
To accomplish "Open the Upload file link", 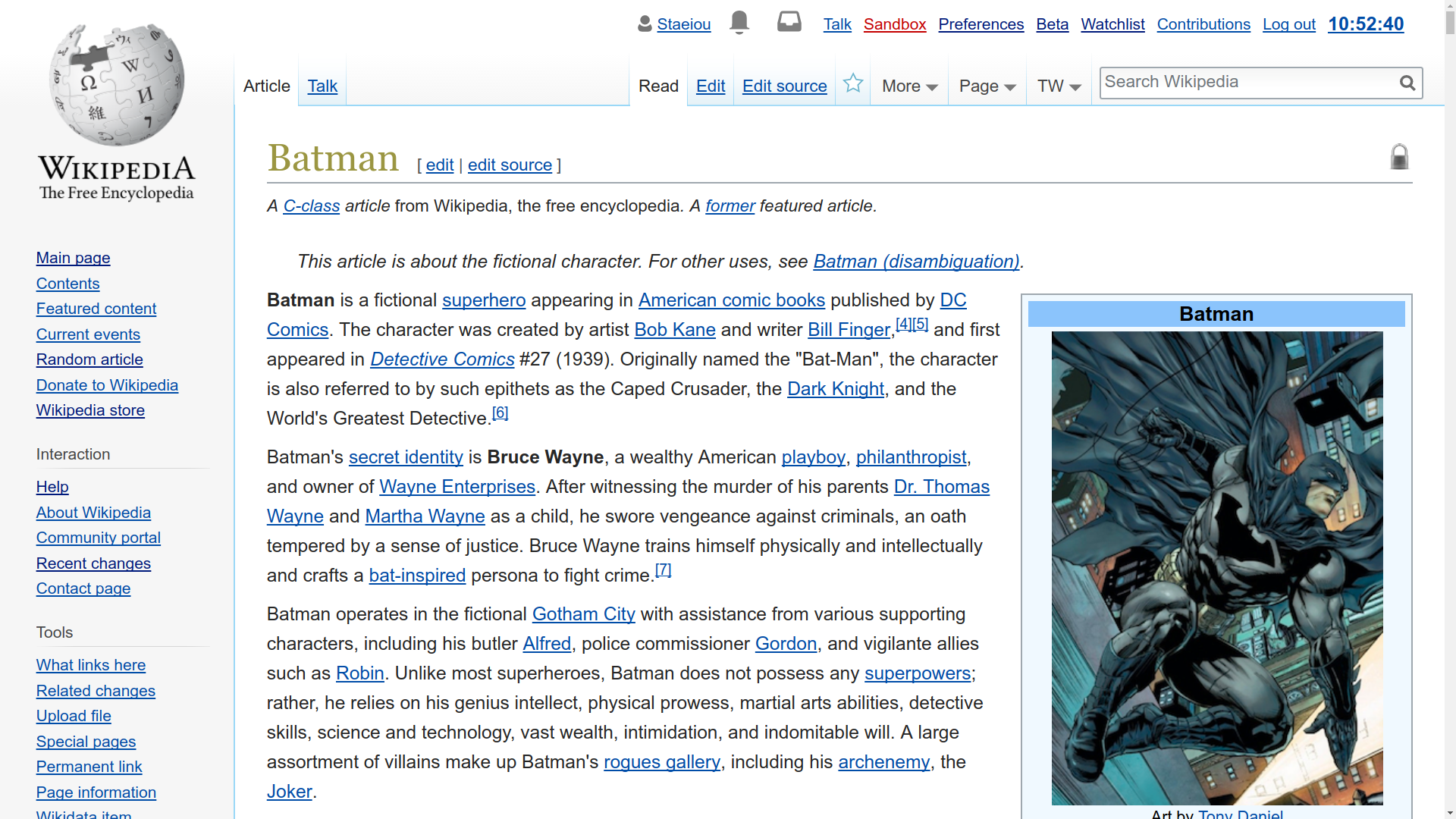I will 74,716.
